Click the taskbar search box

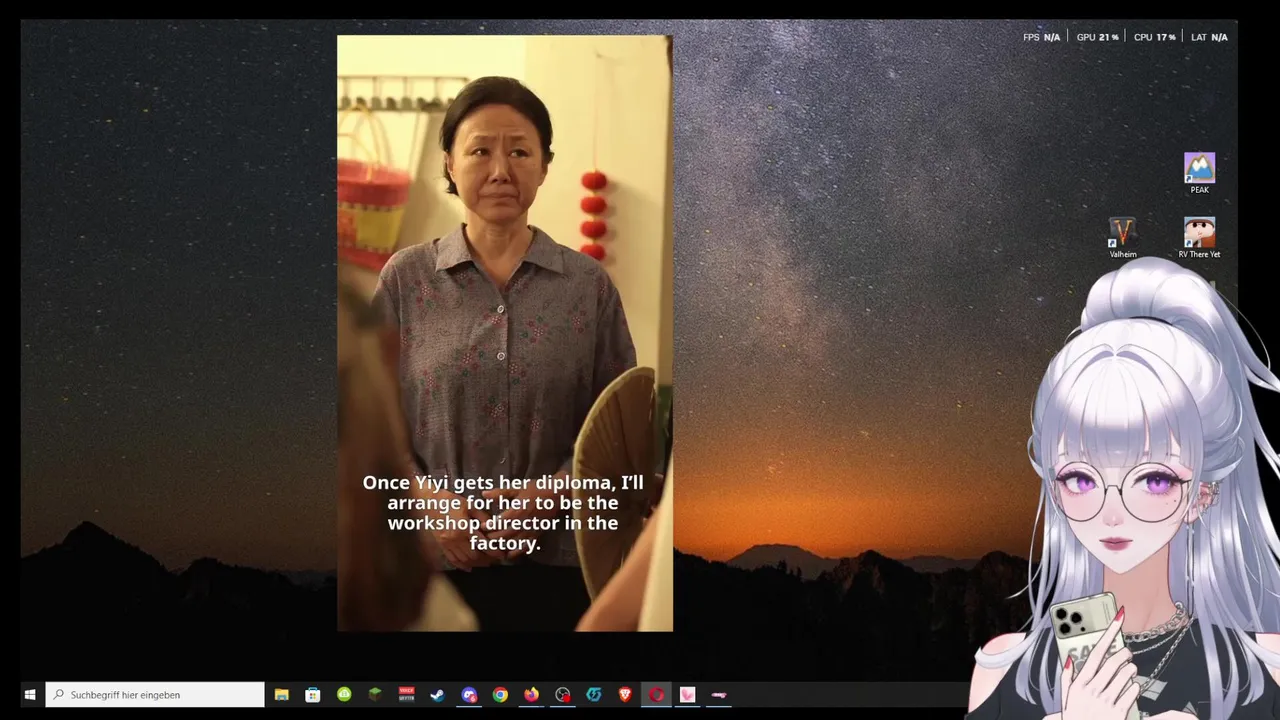coord(155,694)
